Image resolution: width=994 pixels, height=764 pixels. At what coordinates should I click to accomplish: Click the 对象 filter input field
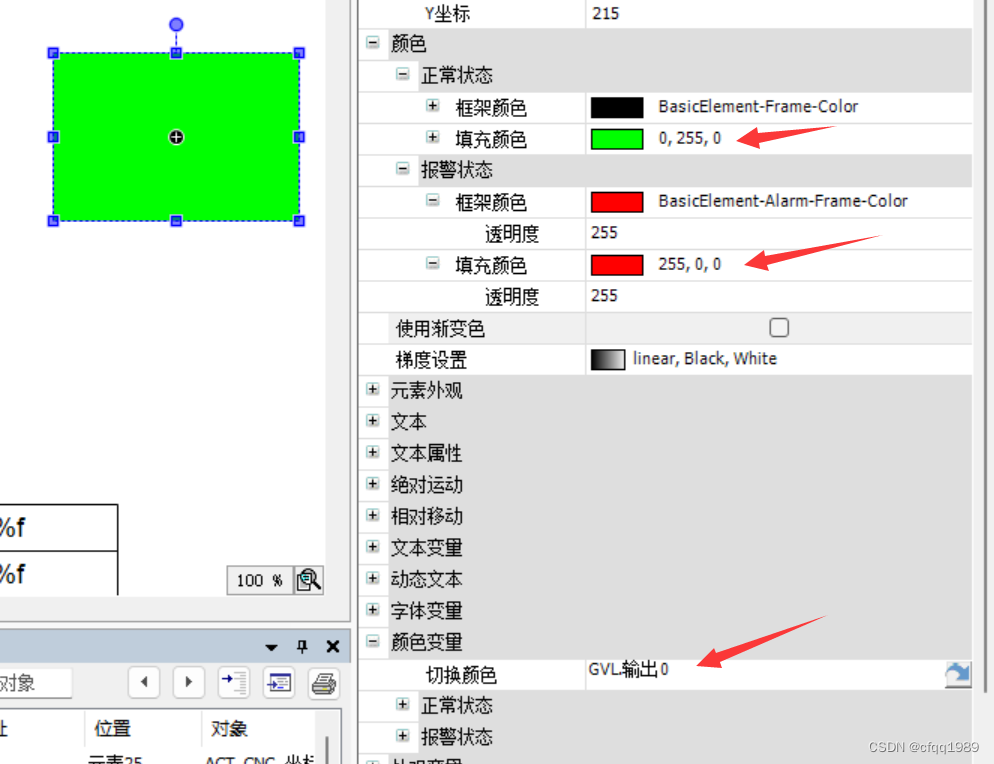point(35,683)
